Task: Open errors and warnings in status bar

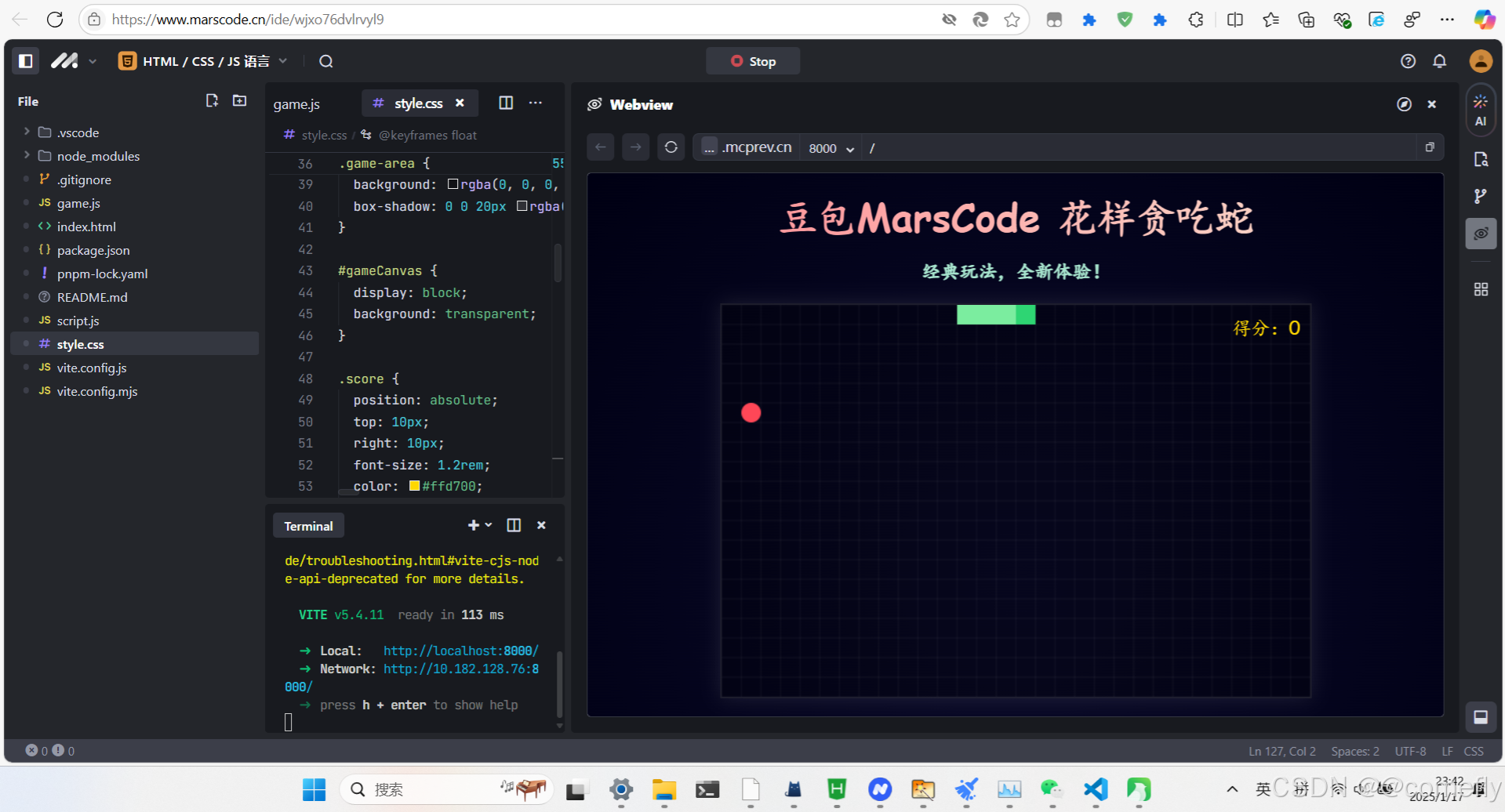Action: point(49,750)
